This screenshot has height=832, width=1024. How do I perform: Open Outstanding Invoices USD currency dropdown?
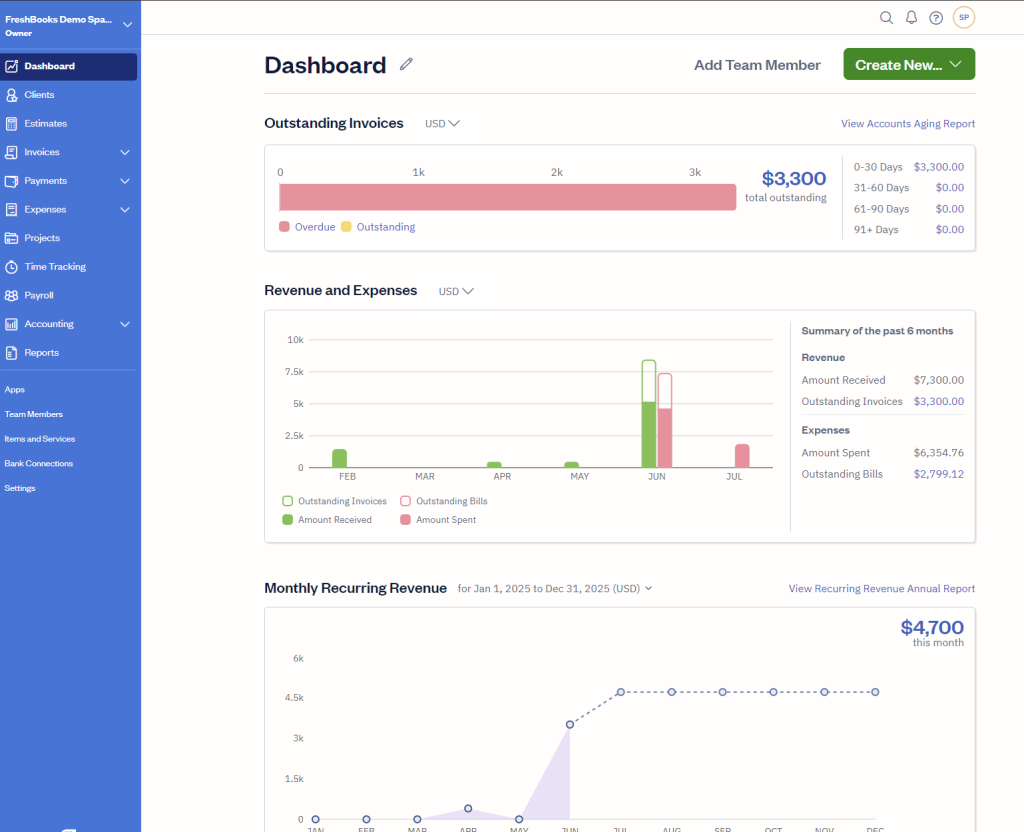point(442,123)
